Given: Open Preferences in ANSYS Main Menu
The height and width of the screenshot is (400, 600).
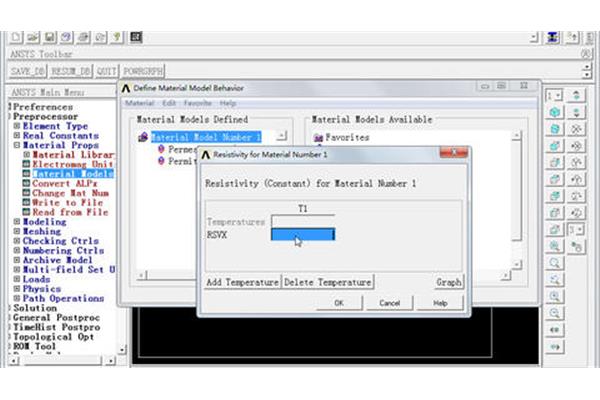Looking at the screenshot, I should (x=43, y=107).
